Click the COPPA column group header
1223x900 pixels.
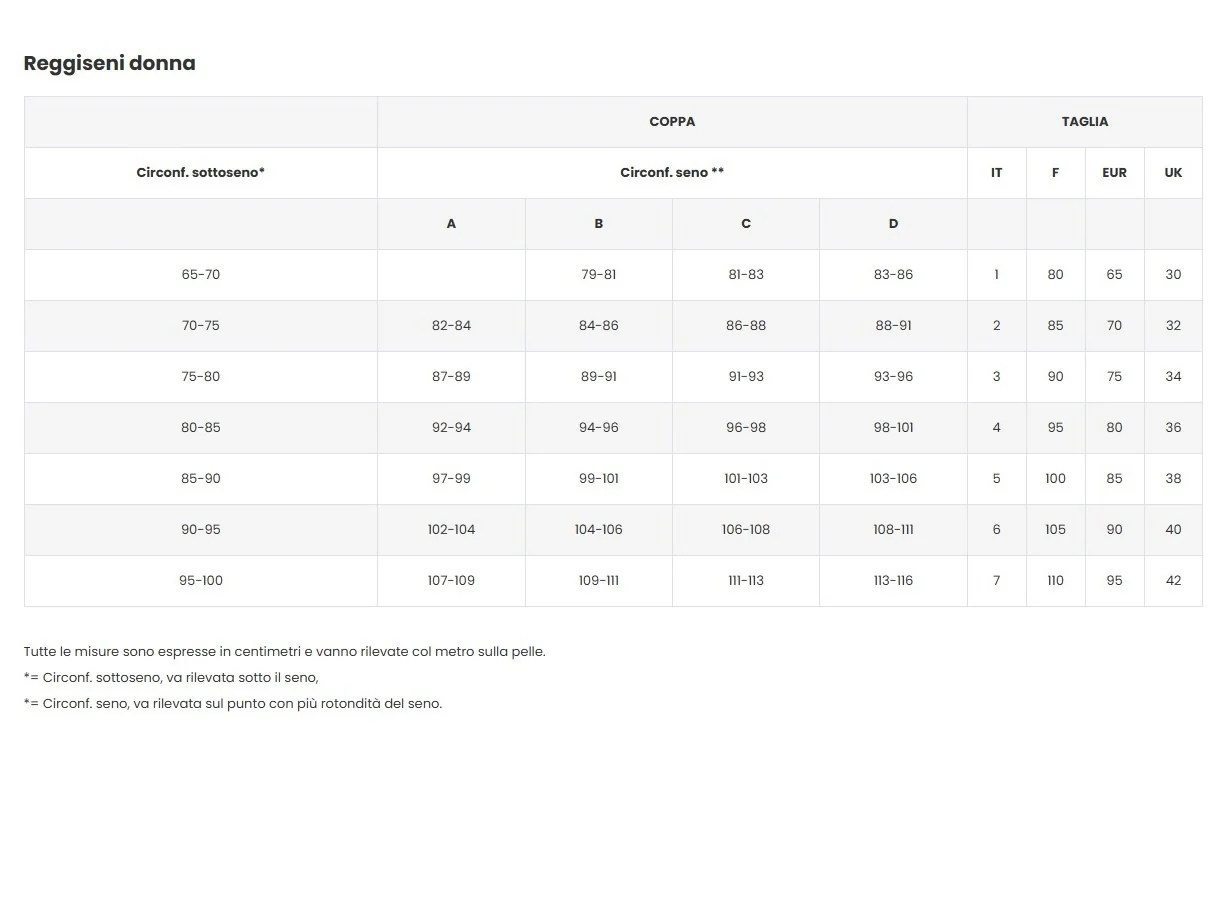point(672,122)
